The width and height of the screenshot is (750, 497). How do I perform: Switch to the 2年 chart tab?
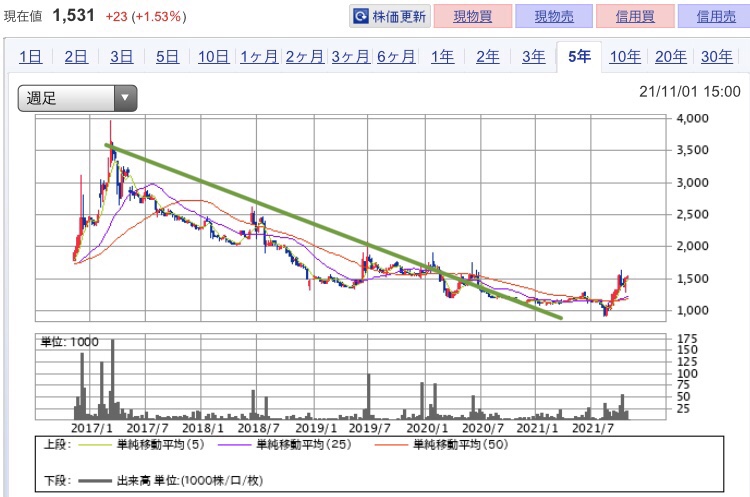point(487,57)
